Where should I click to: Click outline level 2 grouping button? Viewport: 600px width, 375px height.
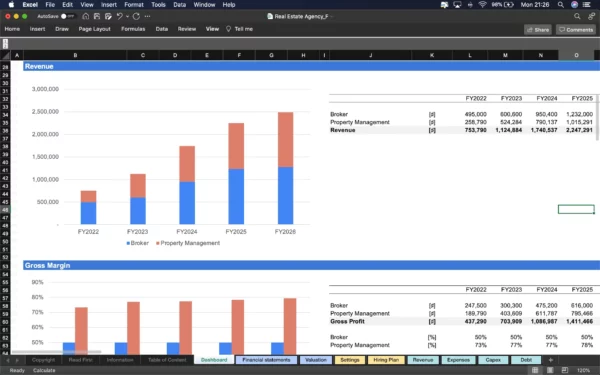pyautogui.click(x=5, y=46)
